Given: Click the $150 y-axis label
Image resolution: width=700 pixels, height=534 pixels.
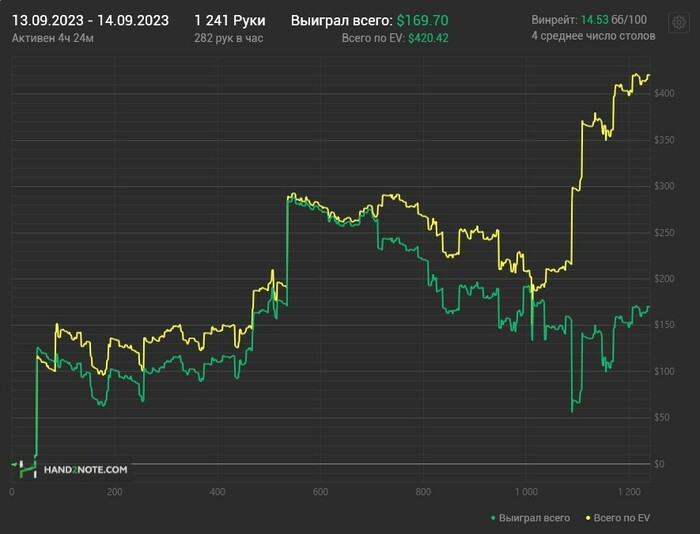Looking at the screenshot, I should point(664,325).
